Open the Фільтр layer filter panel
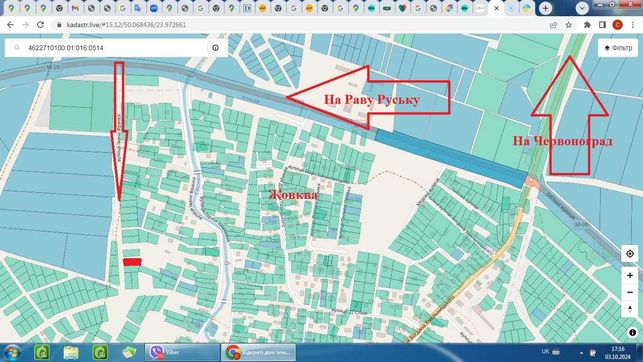The image size is (643, 362). click(618, 48)
